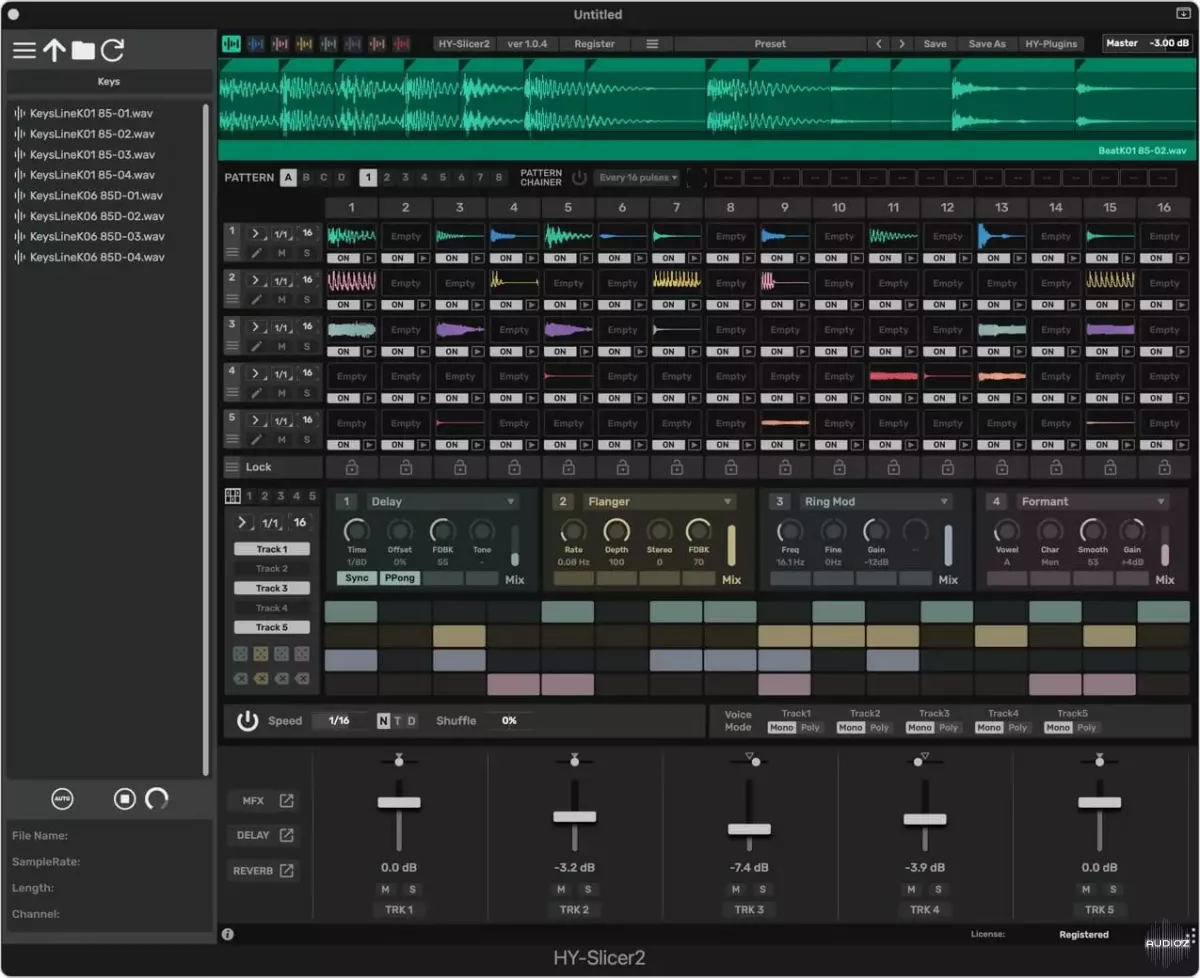This screenshot has height=978, width=1200.
Task: Click the lock icon under step 12
Action: pos(947,467)
